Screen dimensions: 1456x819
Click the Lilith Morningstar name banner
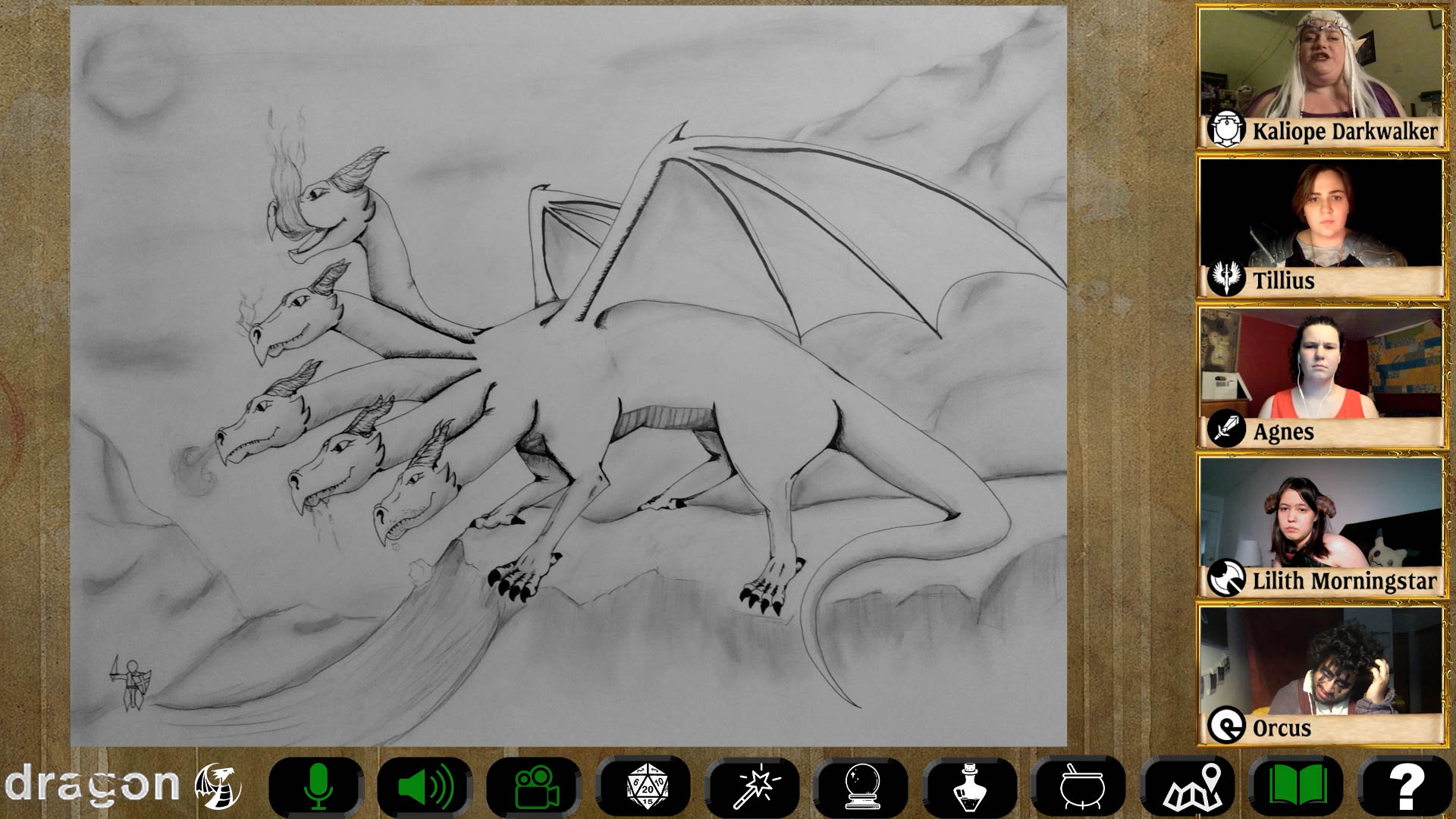[x=1344, y=582]
